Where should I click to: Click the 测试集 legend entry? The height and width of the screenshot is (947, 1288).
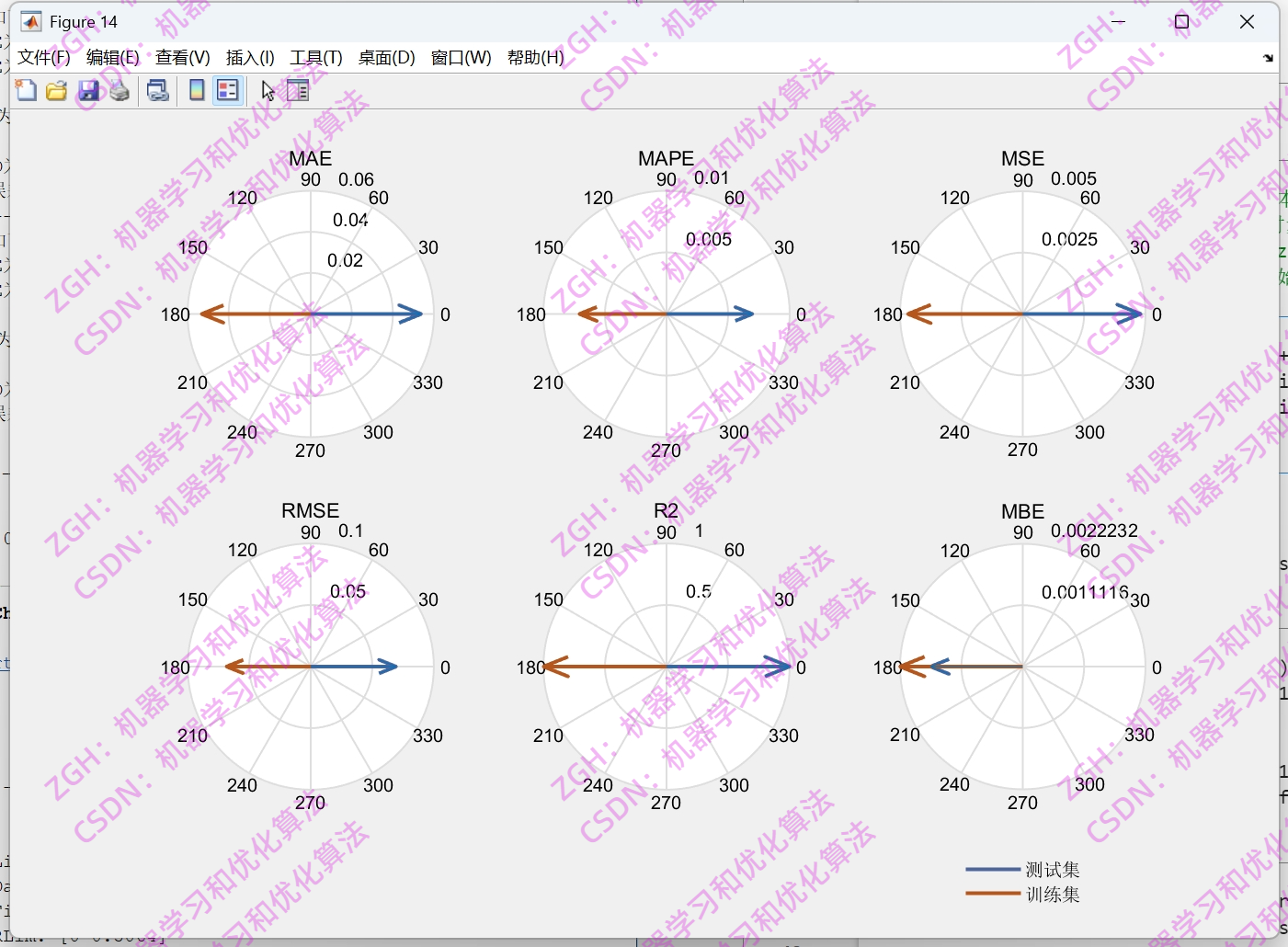point(1053,869)
